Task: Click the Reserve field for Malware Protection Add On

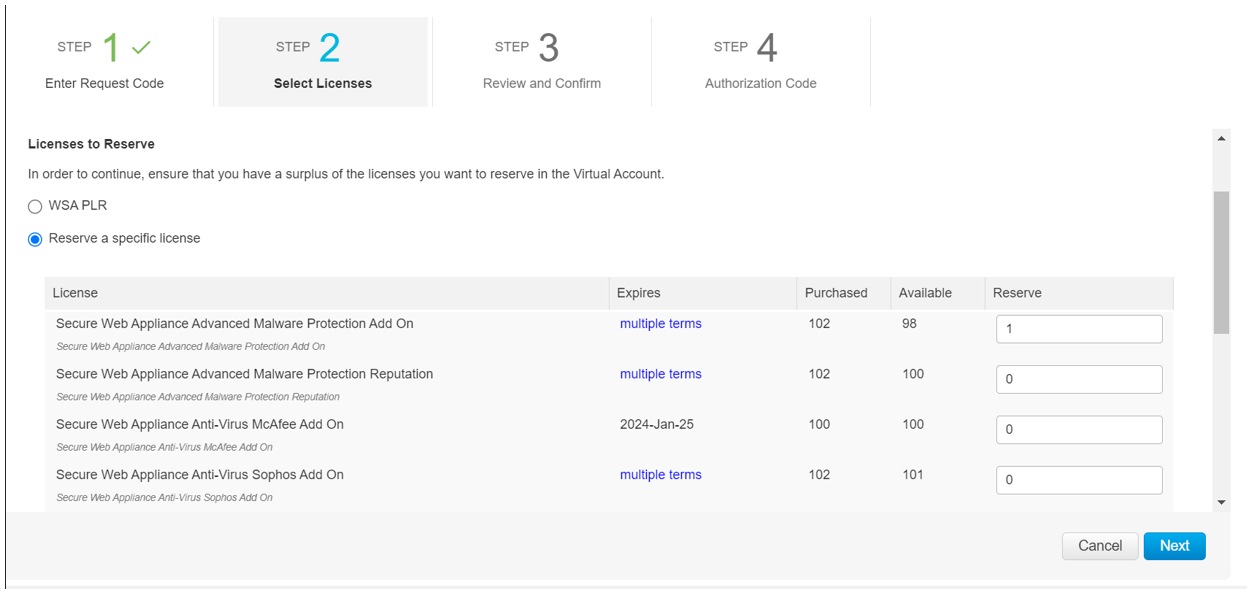Action: (x=1077, y=328)
